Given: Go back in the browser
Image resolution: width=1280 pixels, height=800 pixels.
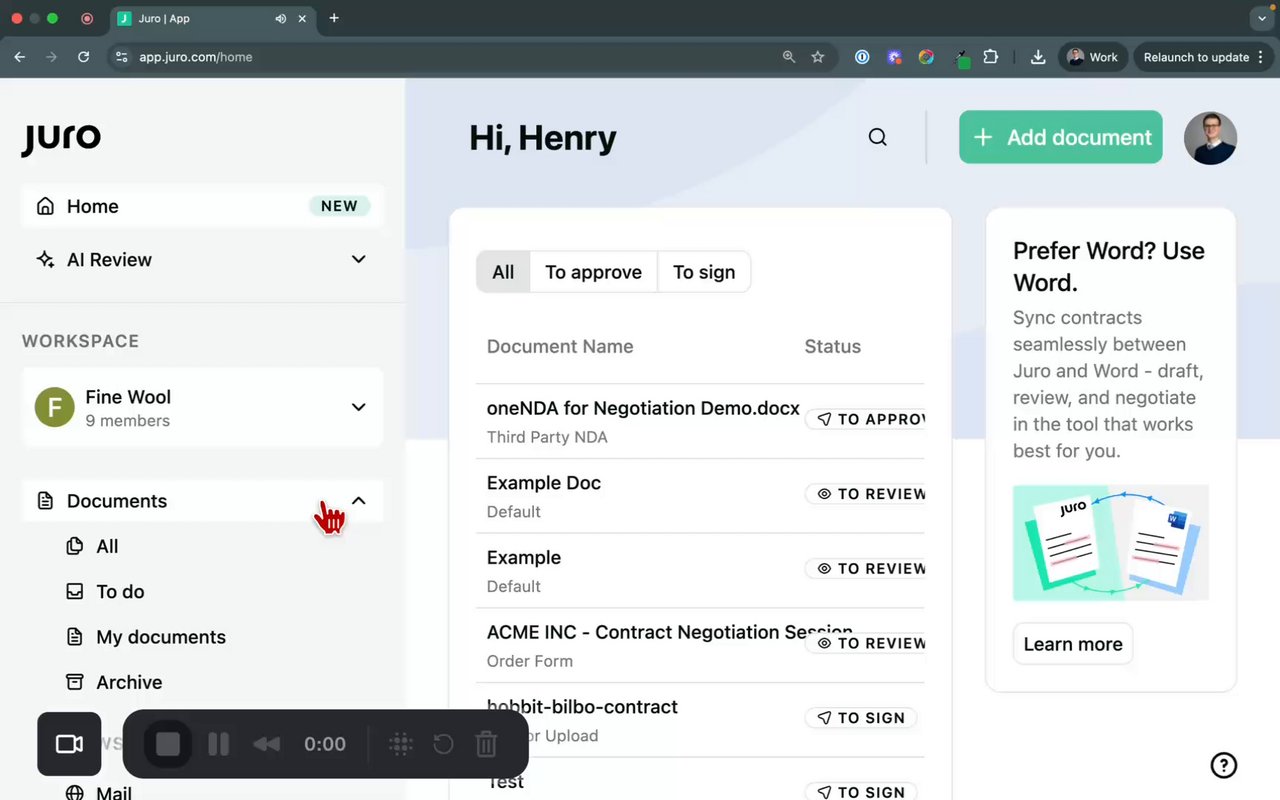Looking at the screenshot, I should [x=19, y=57].
